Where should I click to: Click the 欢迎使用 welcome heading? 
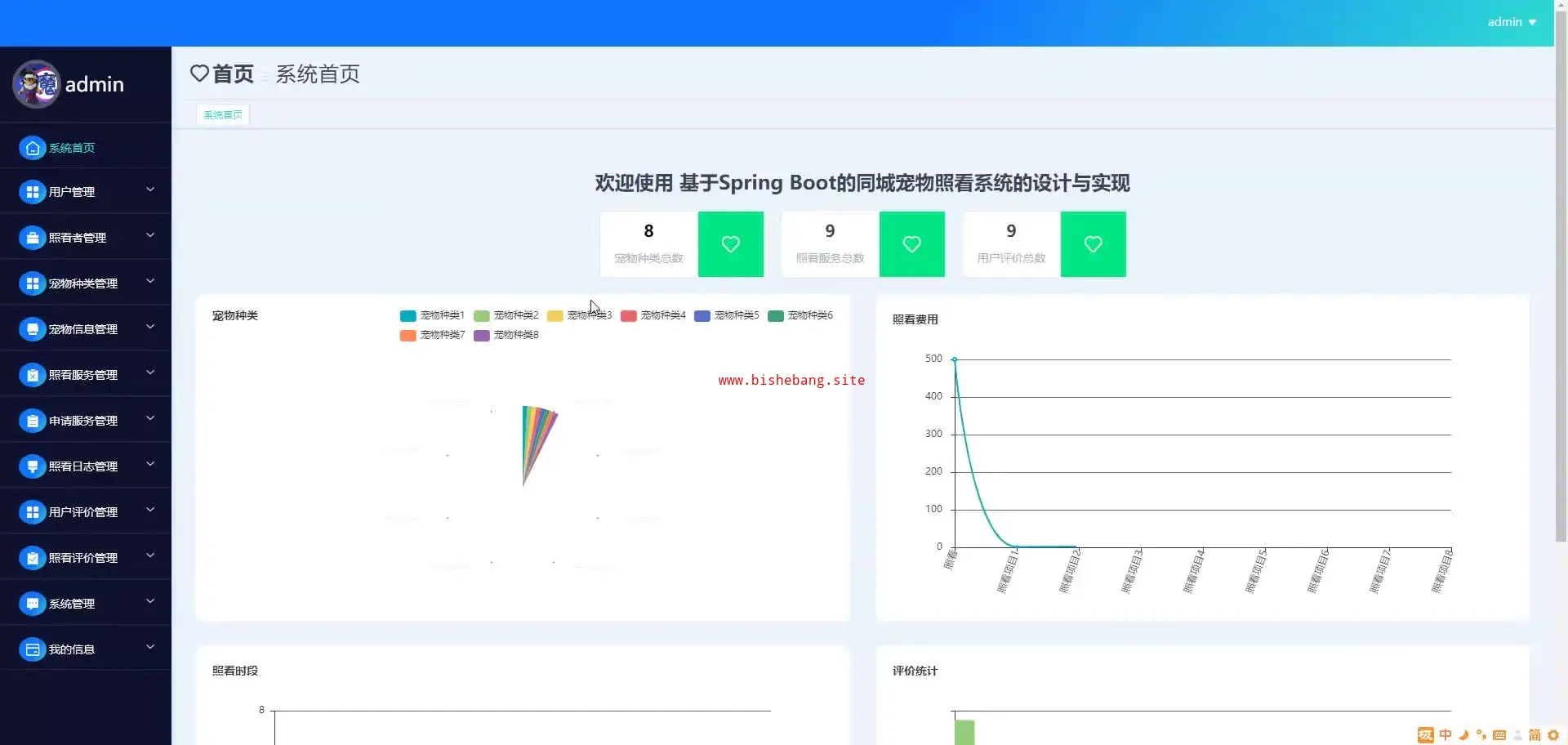coord(862,183)
